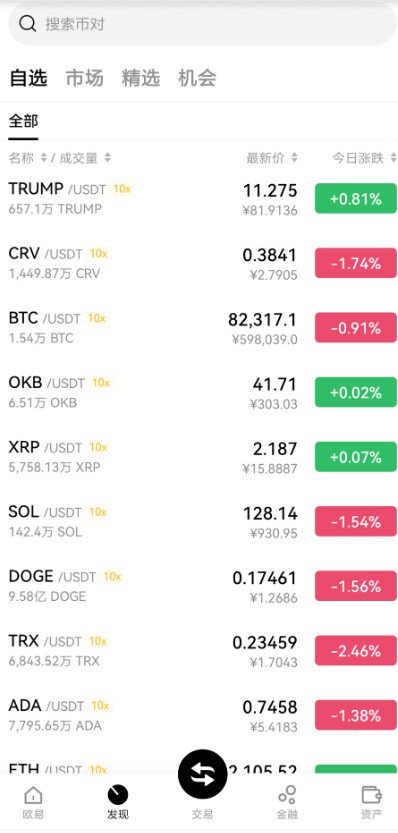Open the 机会 tab
The width and height of the screenshot is (398, 833).
click(197, 78)
